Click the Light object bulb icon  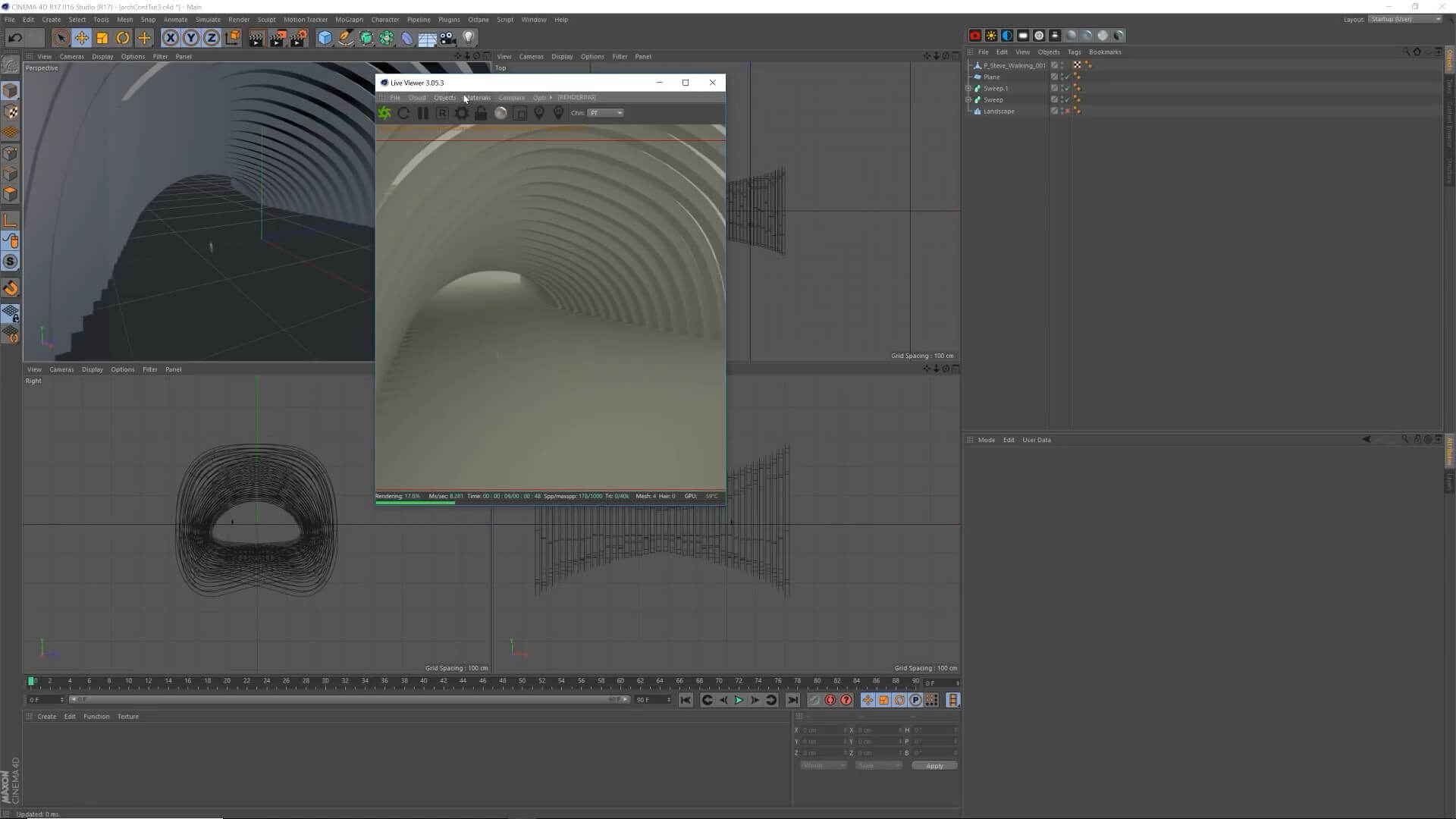click(x=469, y=38)
